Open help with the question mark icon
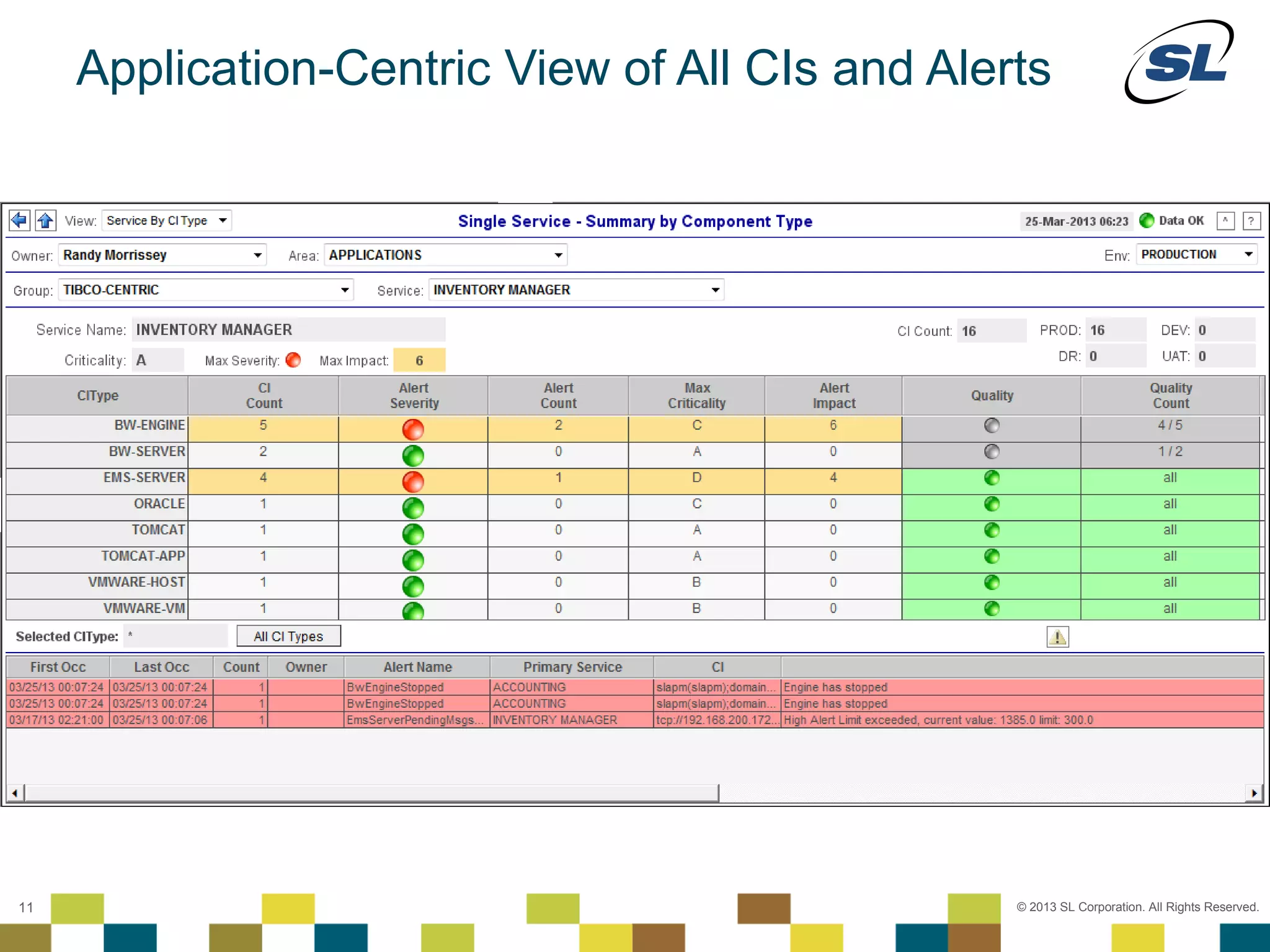 (1251, 221)
